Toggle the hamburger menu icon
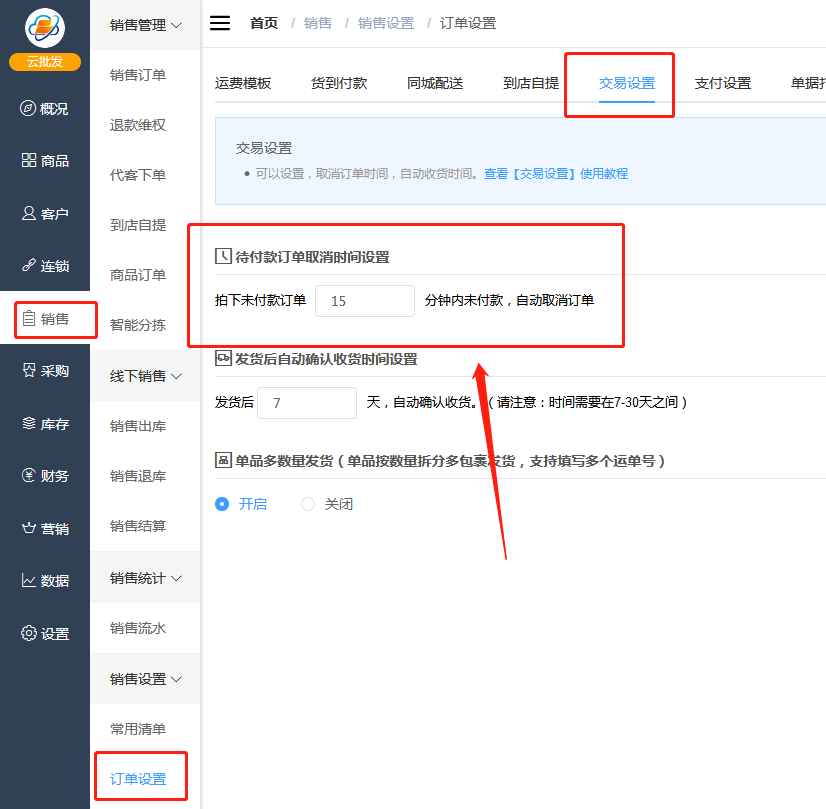The width and height of the screenshot is (826, 809). 220,23
